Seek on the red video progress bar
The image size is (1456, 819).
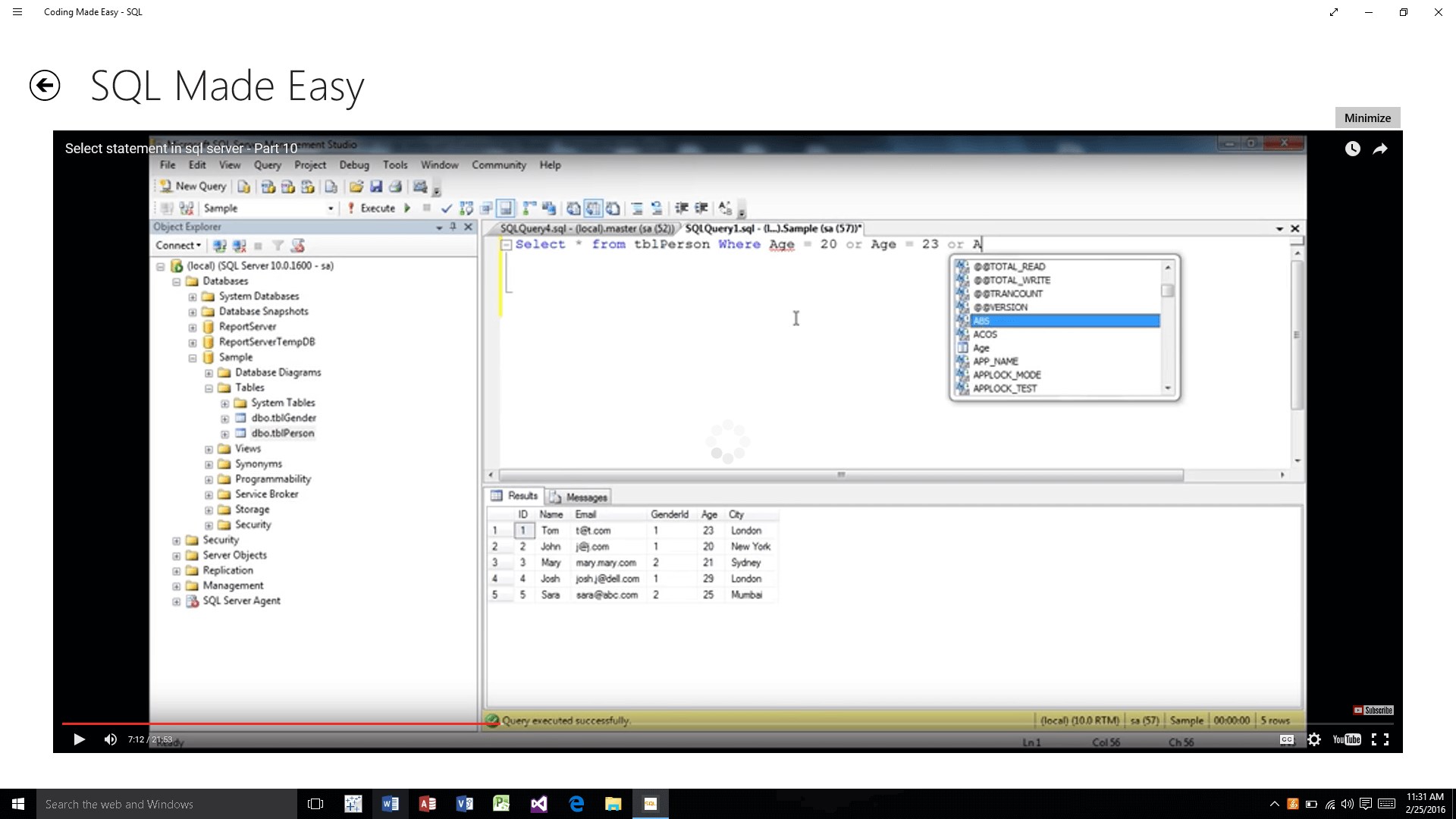[x=303, y=723]
